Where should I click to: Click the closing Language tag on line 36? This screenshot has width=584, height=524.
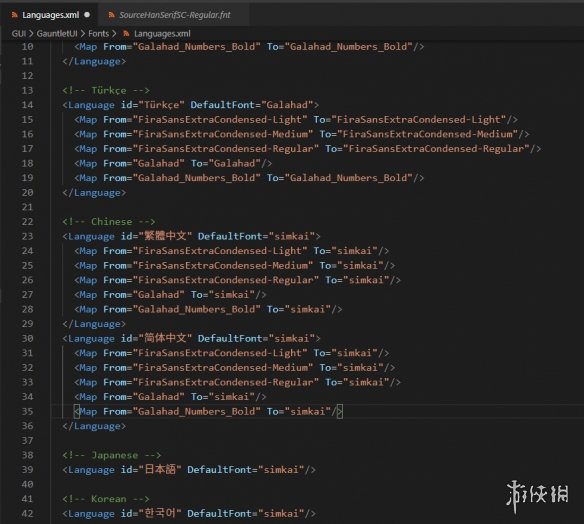[94, 426]
